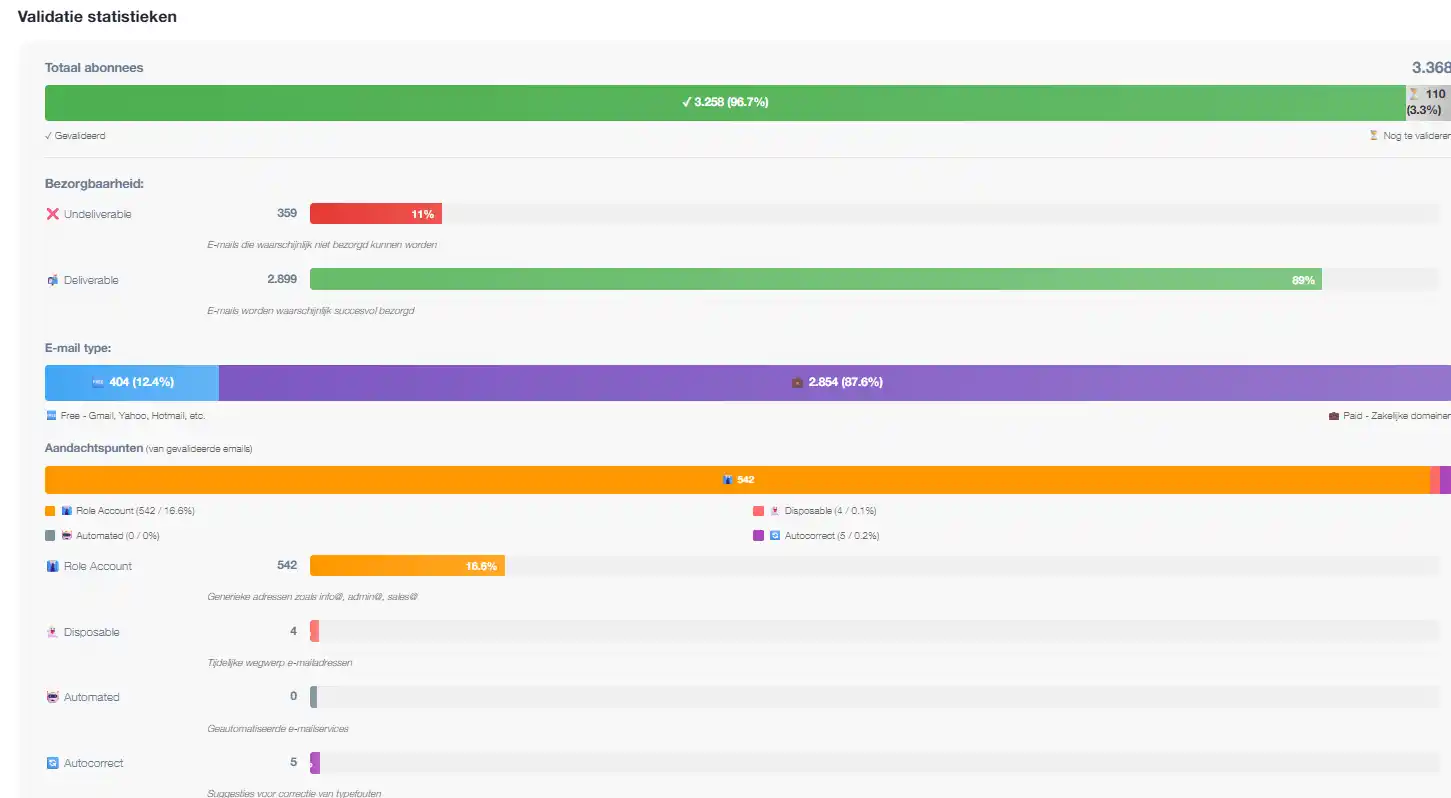Click the Role Account row icon left of the 16.6% bar
The width and height of the screenshot is (1451, 798).
[53, 566]
